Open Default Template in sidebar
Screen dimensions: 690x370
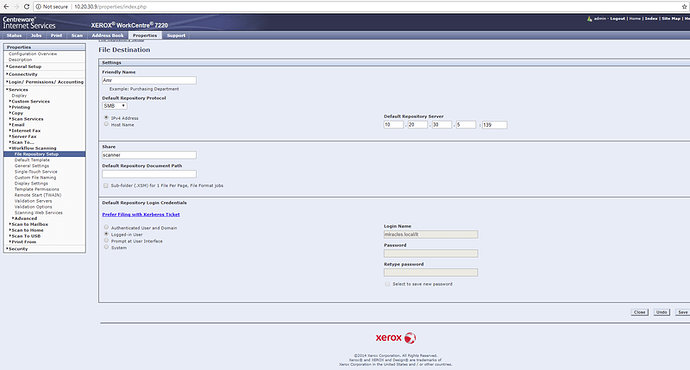pyautogui.click(x=32, y=160)
